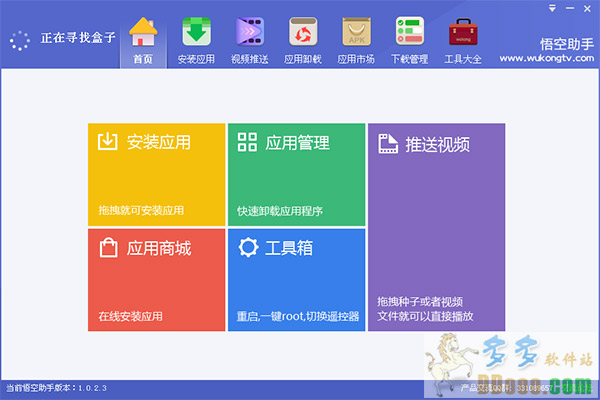This screenshot has width=600, height=400.
Task: Click the spinning loading indicator icon
Action: point(20,41)
